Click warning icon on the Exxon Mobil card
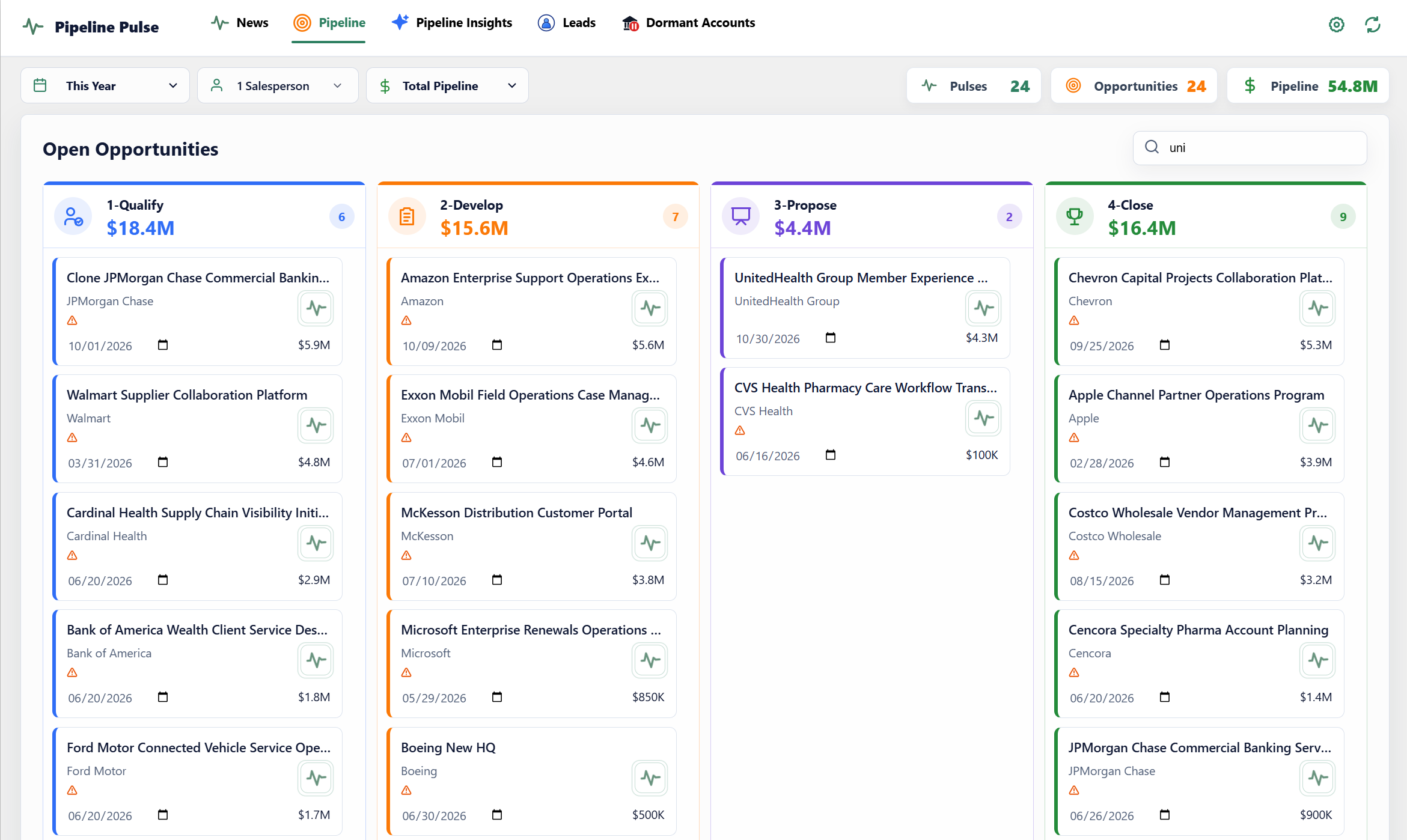 click(406, 437)
